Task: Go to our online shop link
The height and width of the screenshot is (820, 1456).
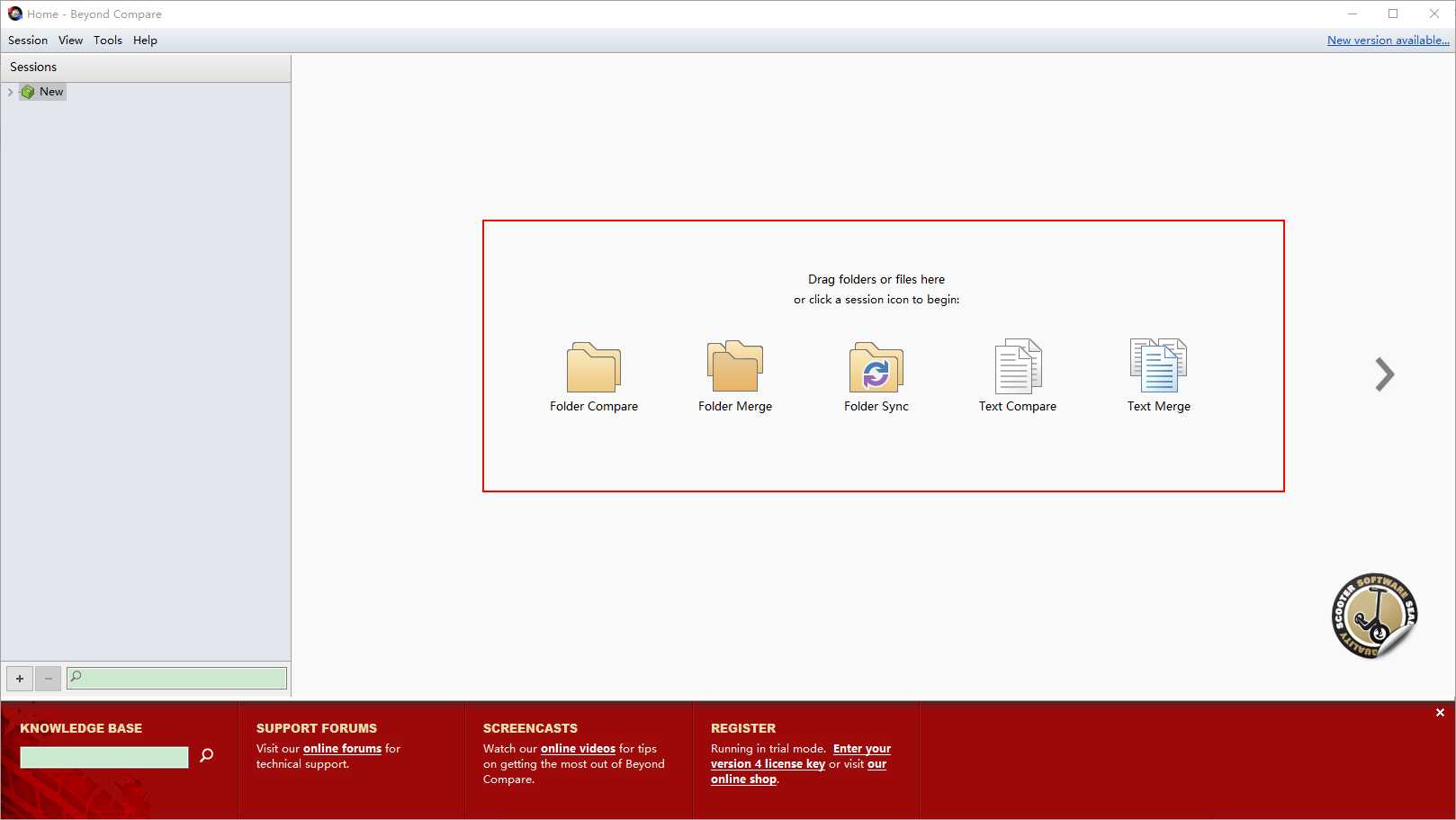Action: pyautogui.click(x=799, y=771)
